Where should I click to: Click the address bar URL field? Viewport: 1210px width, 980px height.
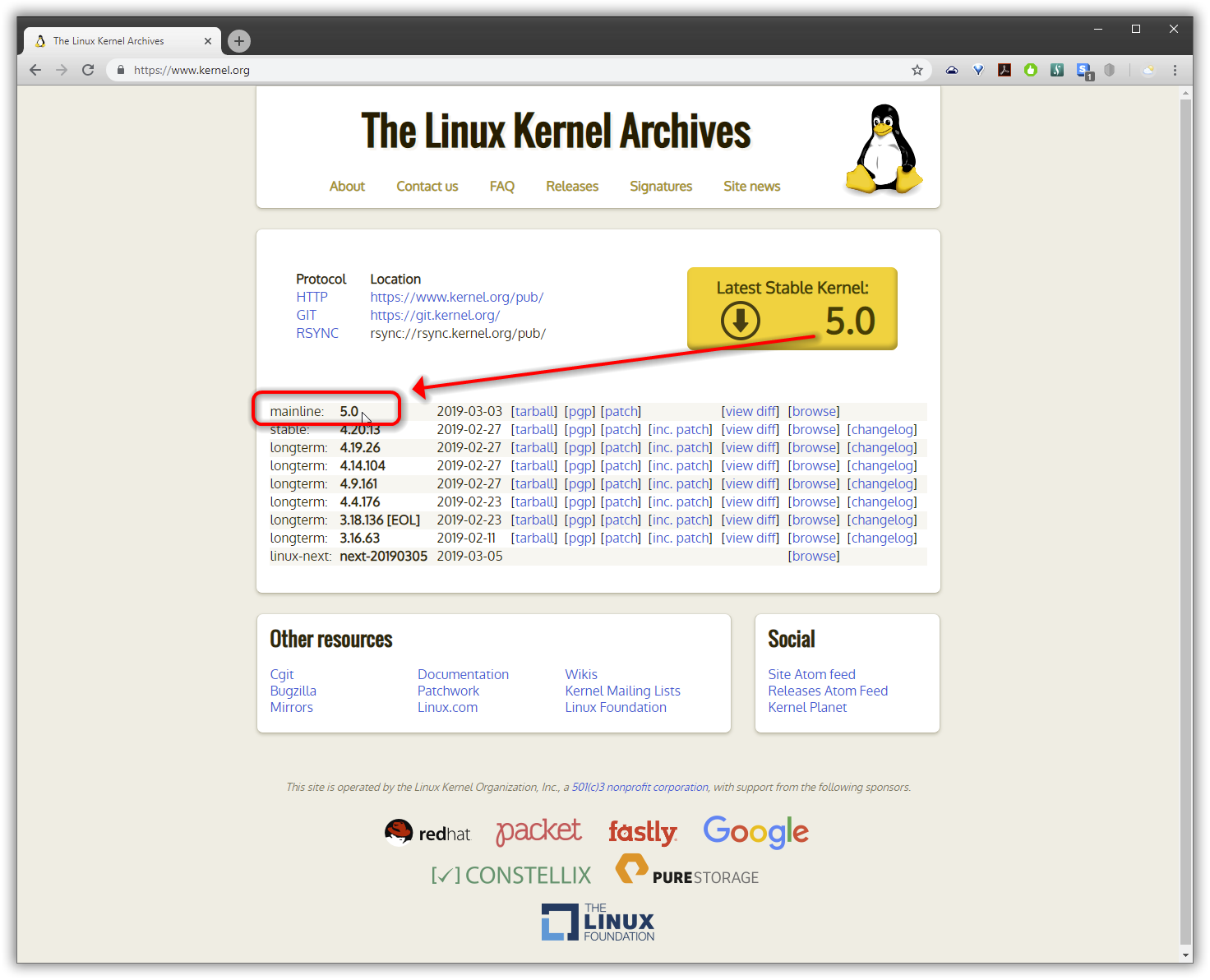point(493,70)
